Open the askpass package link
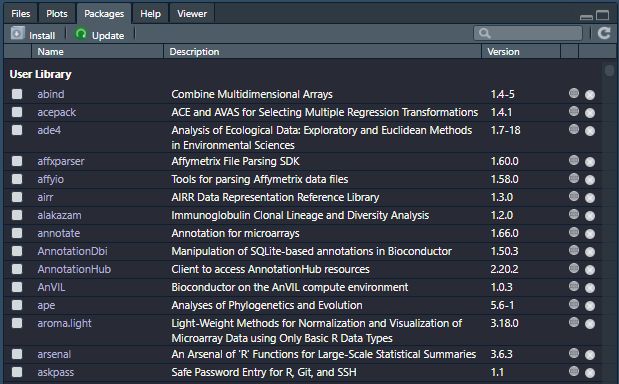619x384 pixels. click(x=56, y=372)
